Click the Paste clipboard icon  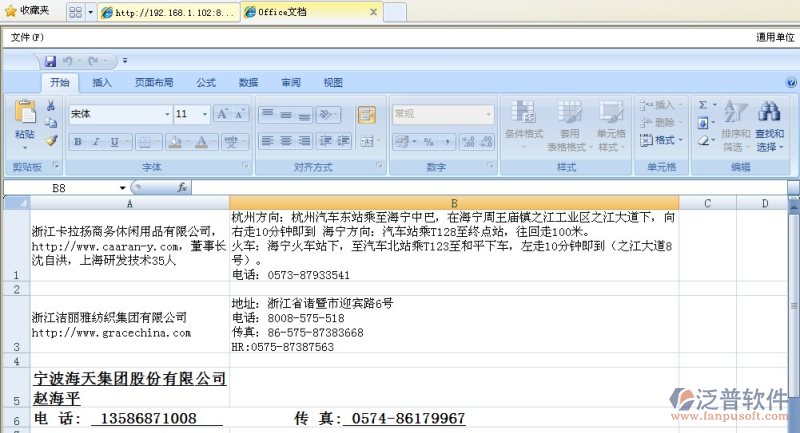25,112
